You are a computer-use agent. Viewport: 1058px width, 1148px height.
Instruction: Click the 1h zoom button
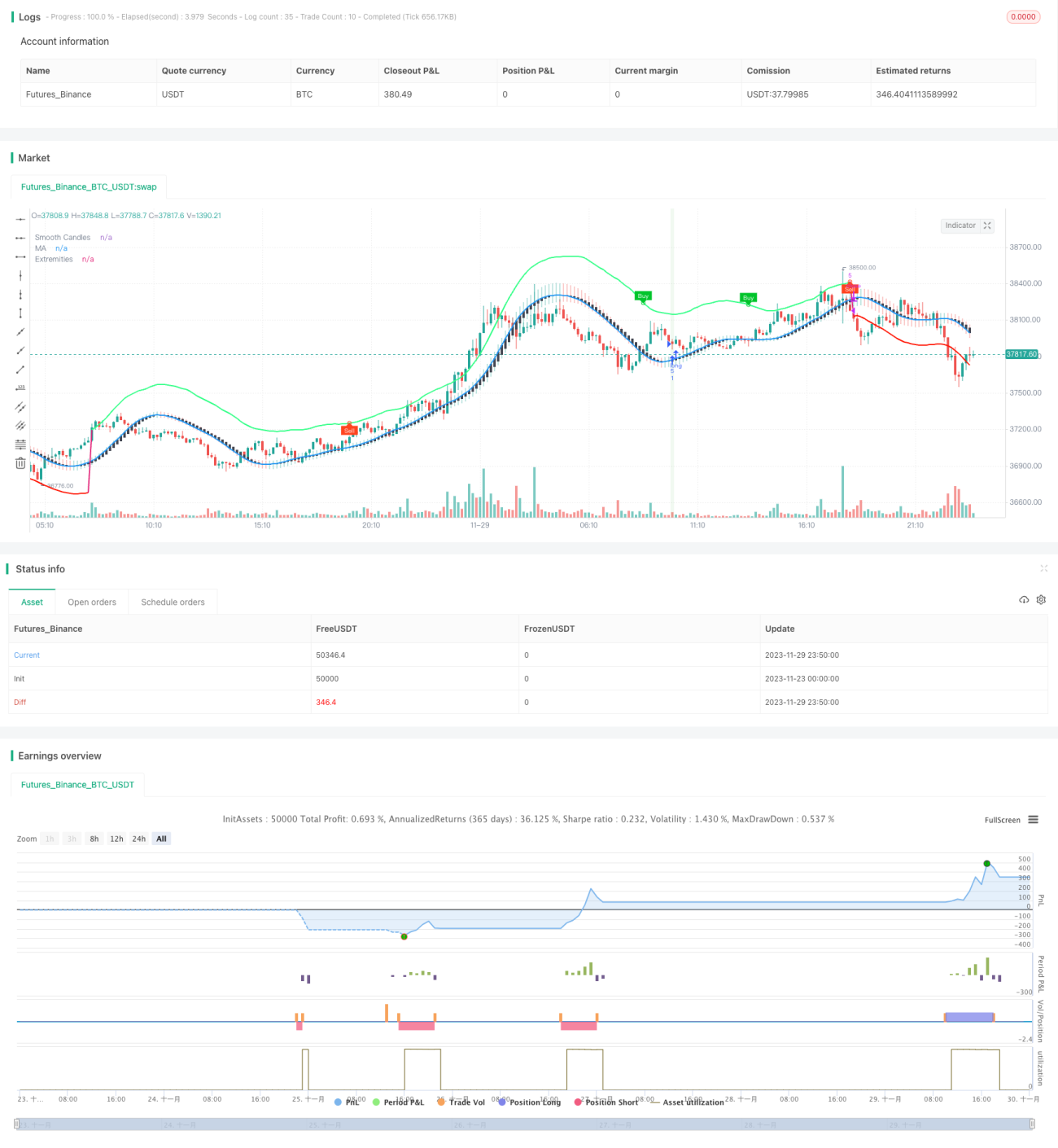tap(50, 839)
